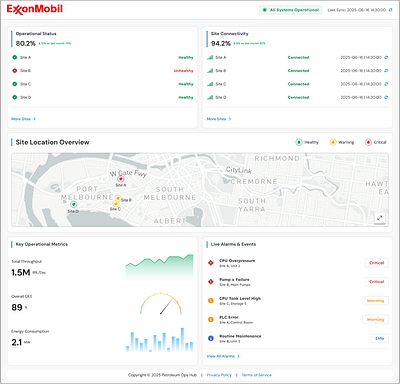Click Site B unhealthy red status icon
400x384 pixels.
click(15, 71)
